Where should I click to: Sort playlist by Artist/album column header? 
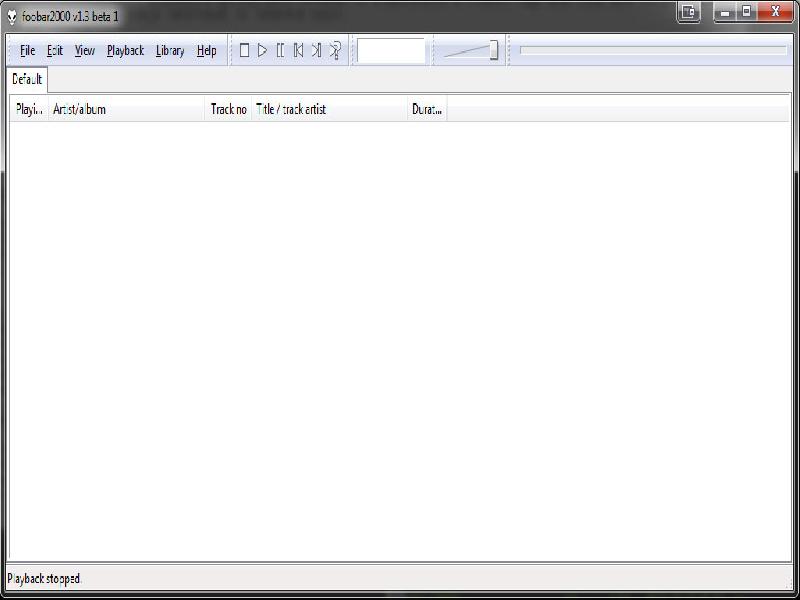(x=127, y=109)
